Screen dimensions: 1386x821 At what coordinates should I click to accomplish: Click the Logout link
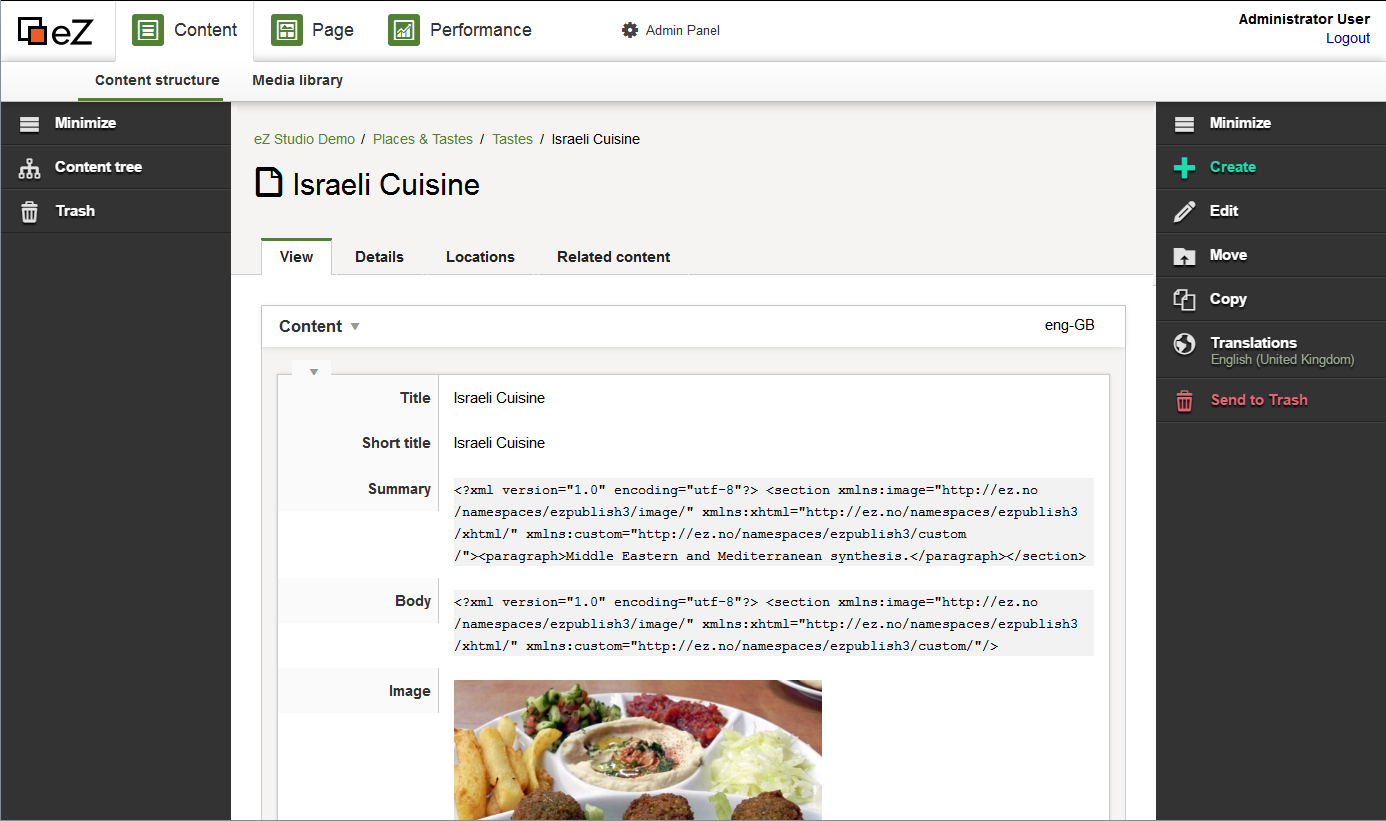pos(1348,38)
